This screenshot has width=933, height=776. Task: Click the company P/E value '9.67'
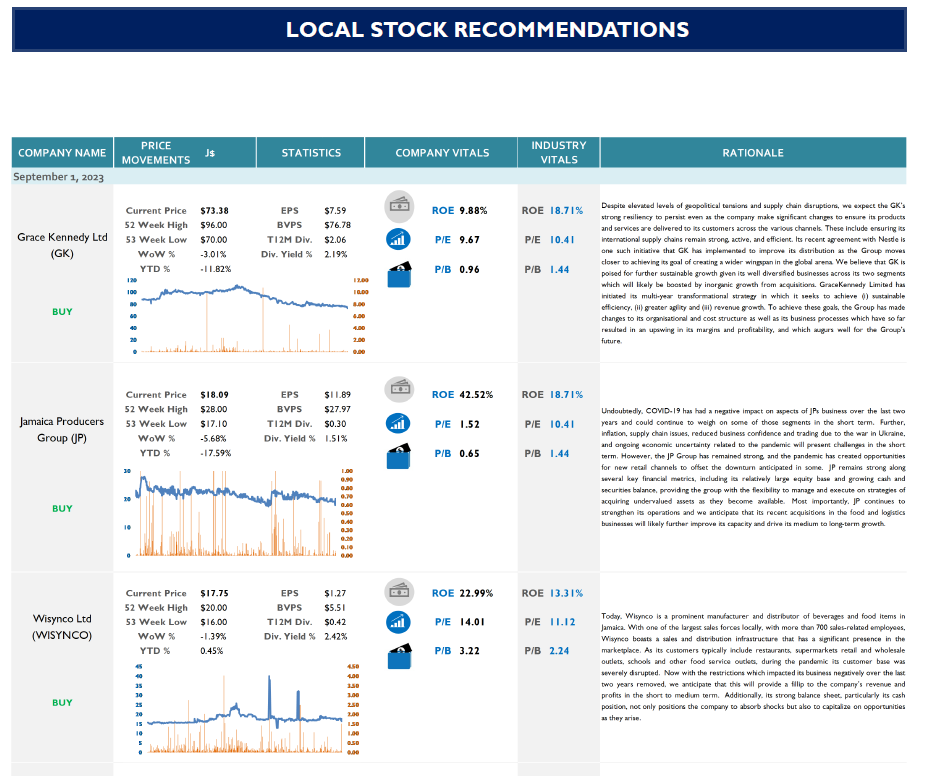click(x=469, y=240)
